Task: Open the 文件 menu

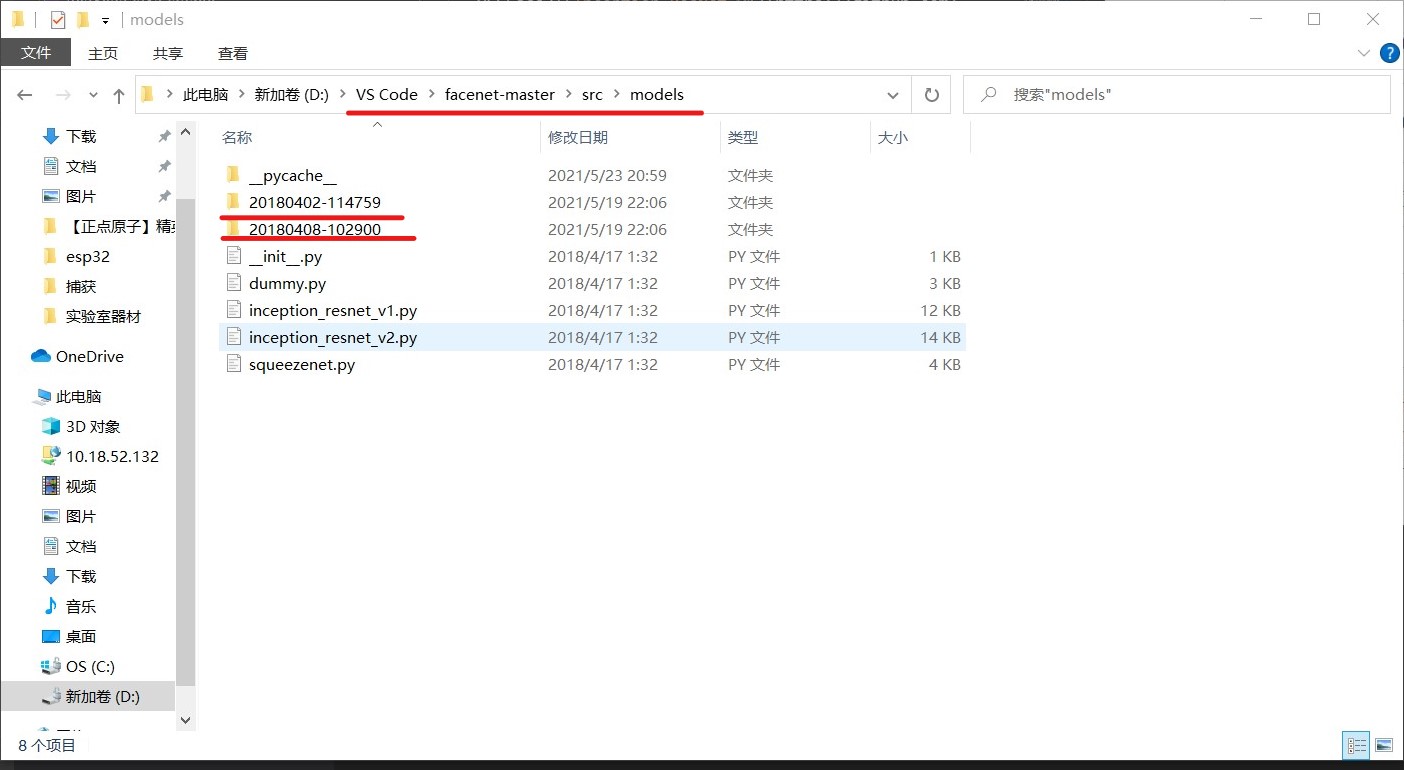Action: click(36, 53)
